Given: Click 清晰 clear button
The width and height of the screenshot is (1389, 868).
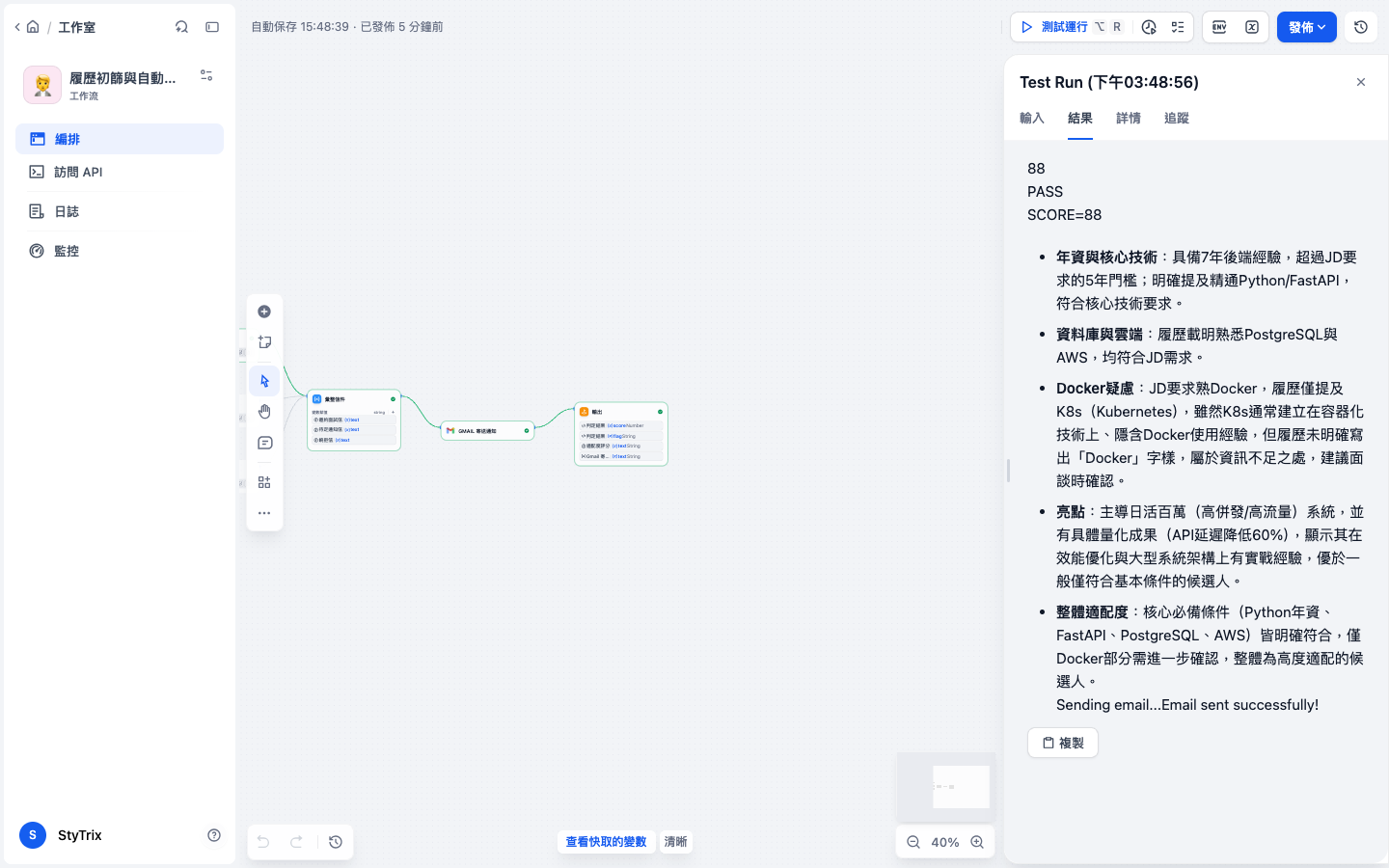Looking at the screenshot, I should point(676,842).
